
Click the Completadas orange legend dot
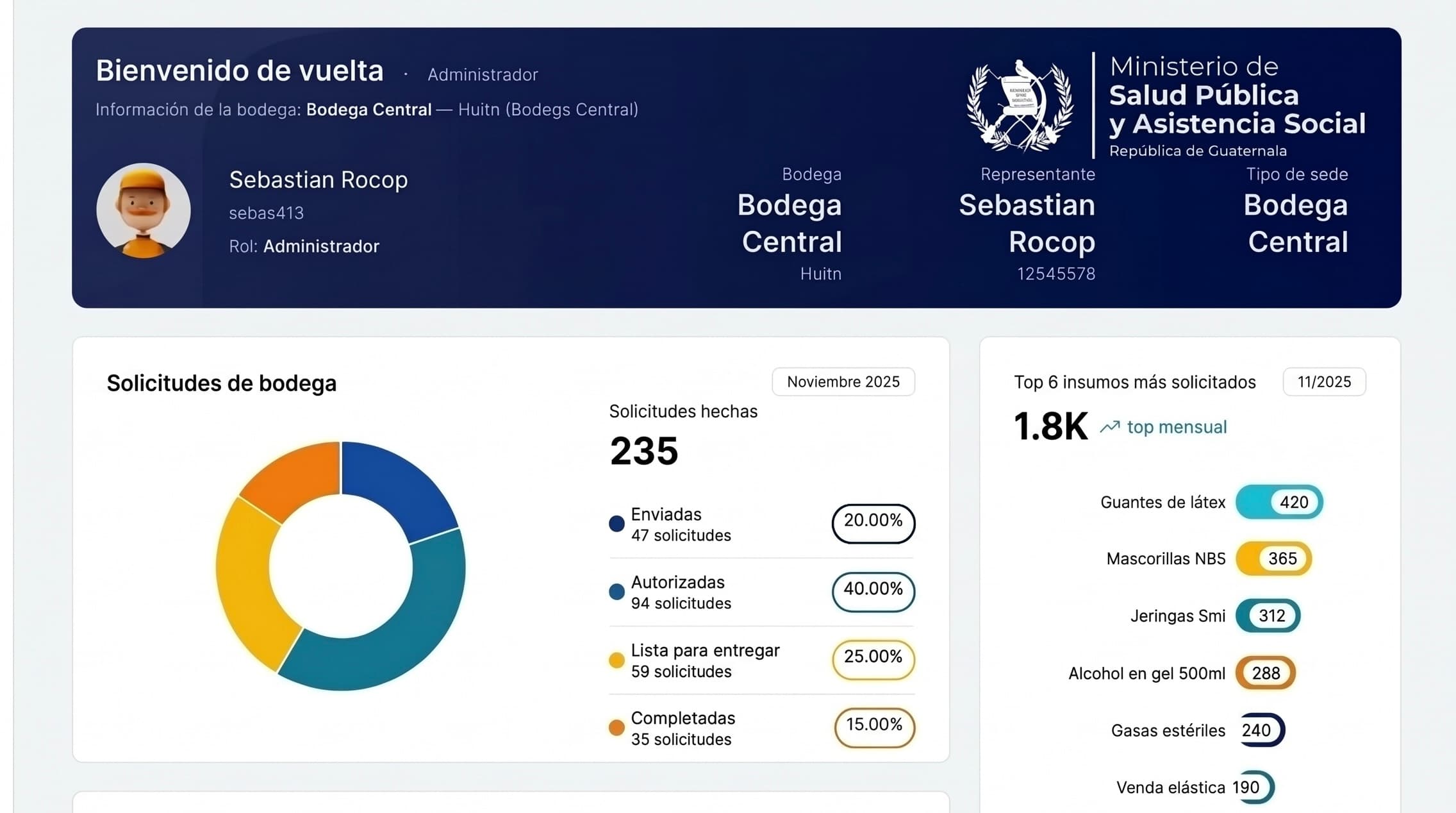click(x=616, y=728)
